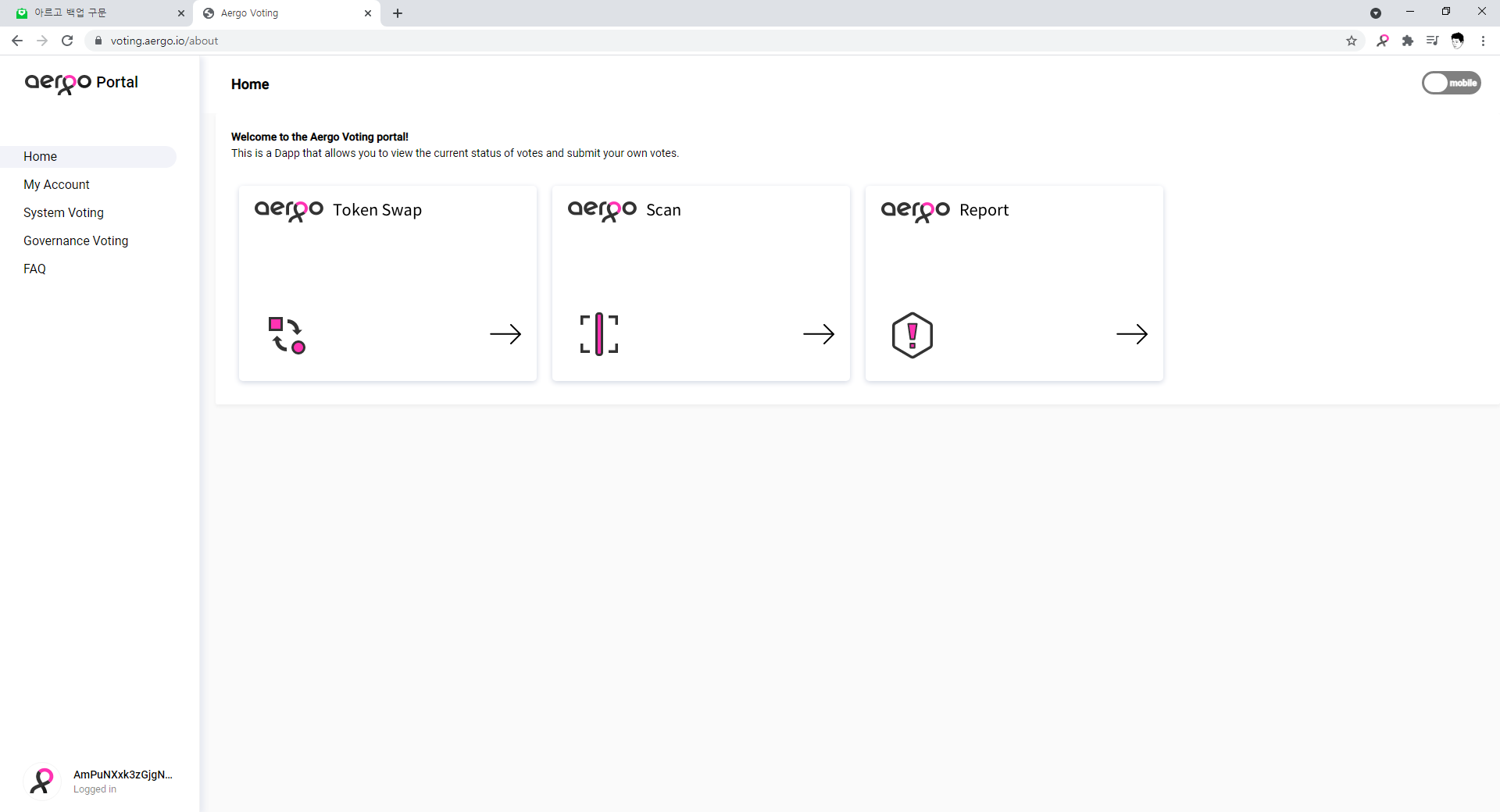
Task: Close the first browser tab
Action: point(181,13)
